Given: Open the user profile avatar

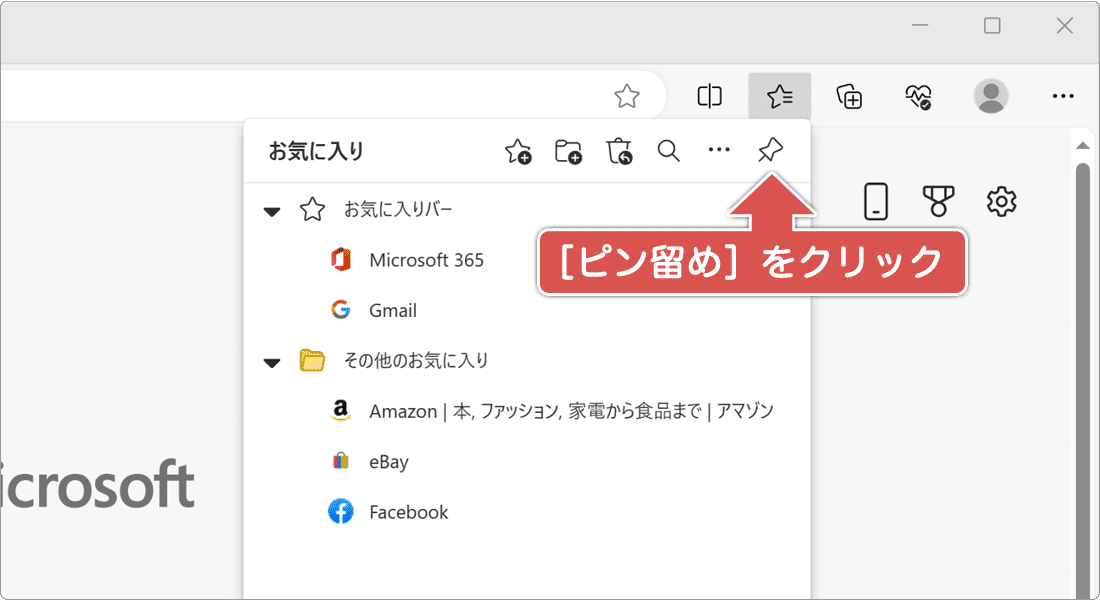Looking at the screenshot, I should (990, 96).
